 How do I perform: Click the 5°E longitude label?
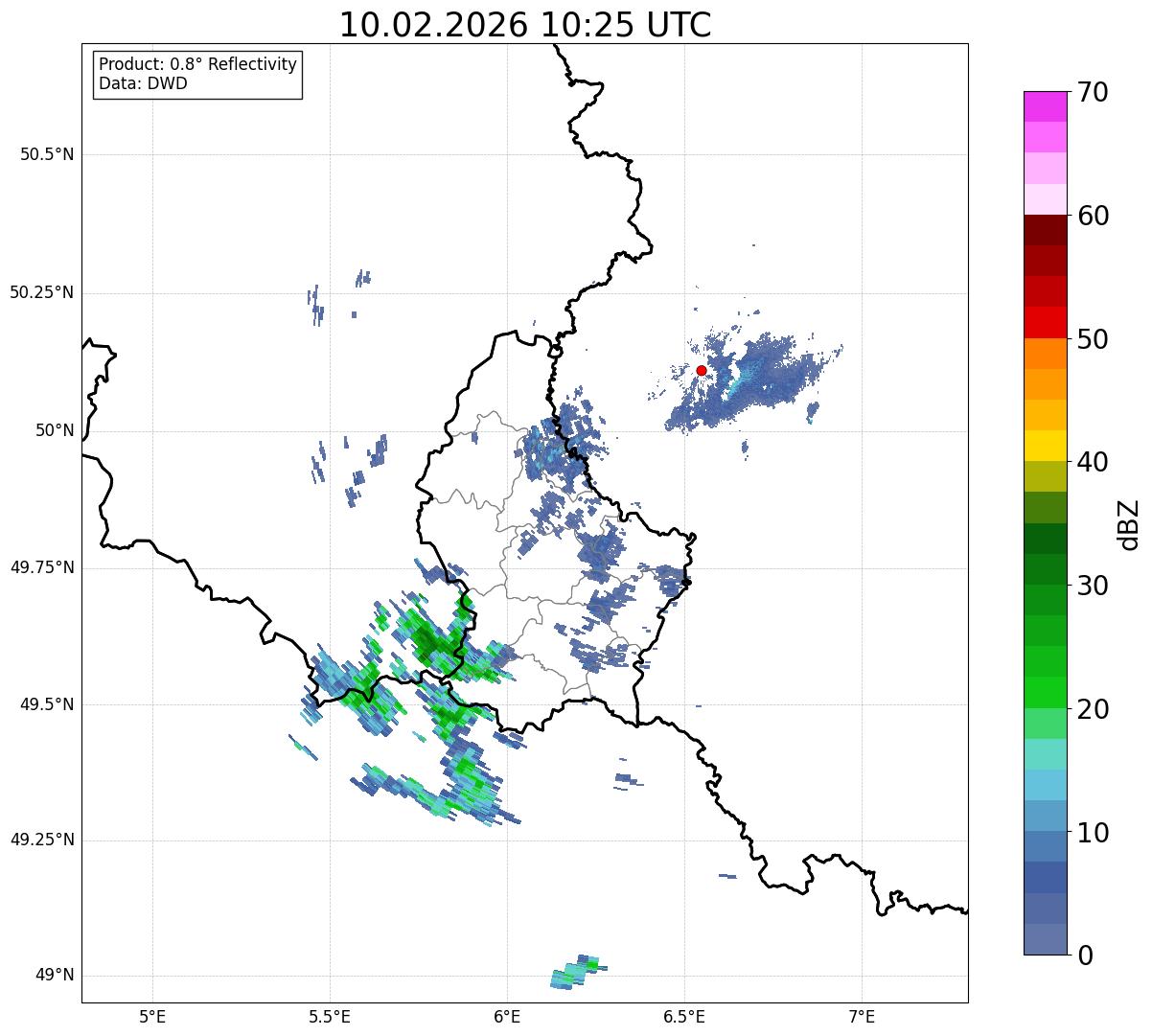152,1016
